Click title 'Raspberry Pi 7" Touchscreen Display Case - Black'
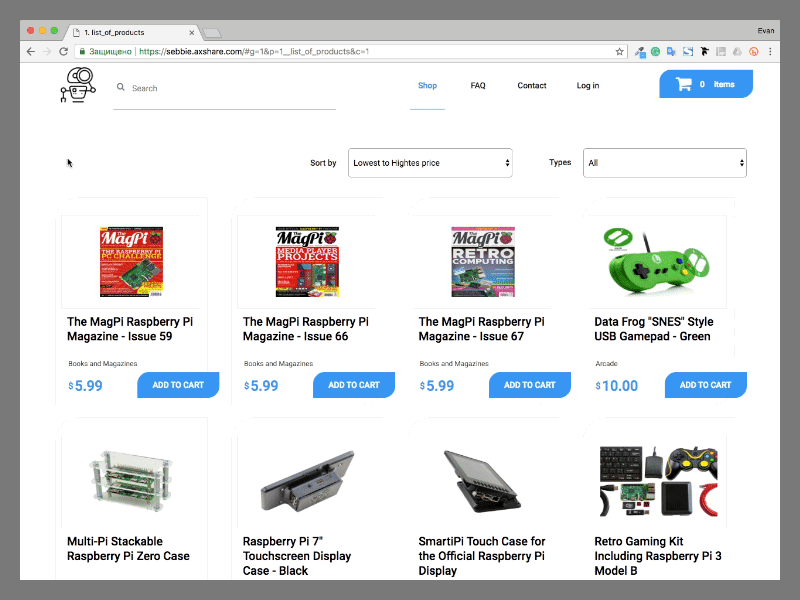 pyautogui.click(x=297, y=556)
